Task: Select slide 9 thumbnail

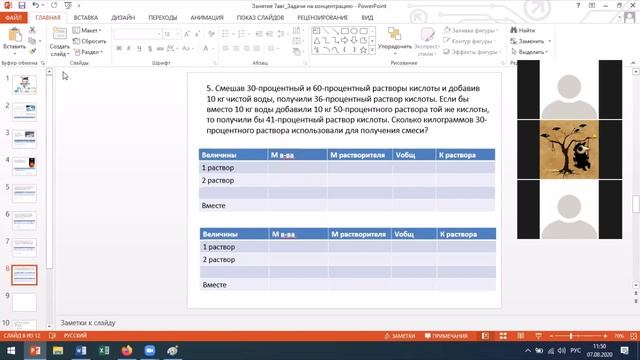Action: [24, 302]
